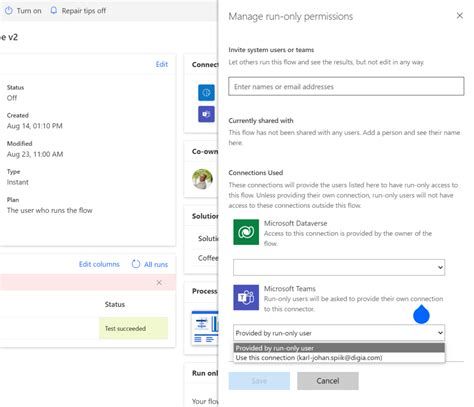Focus the names or email addresses field
474x407 pixels.
pos(346,86)
